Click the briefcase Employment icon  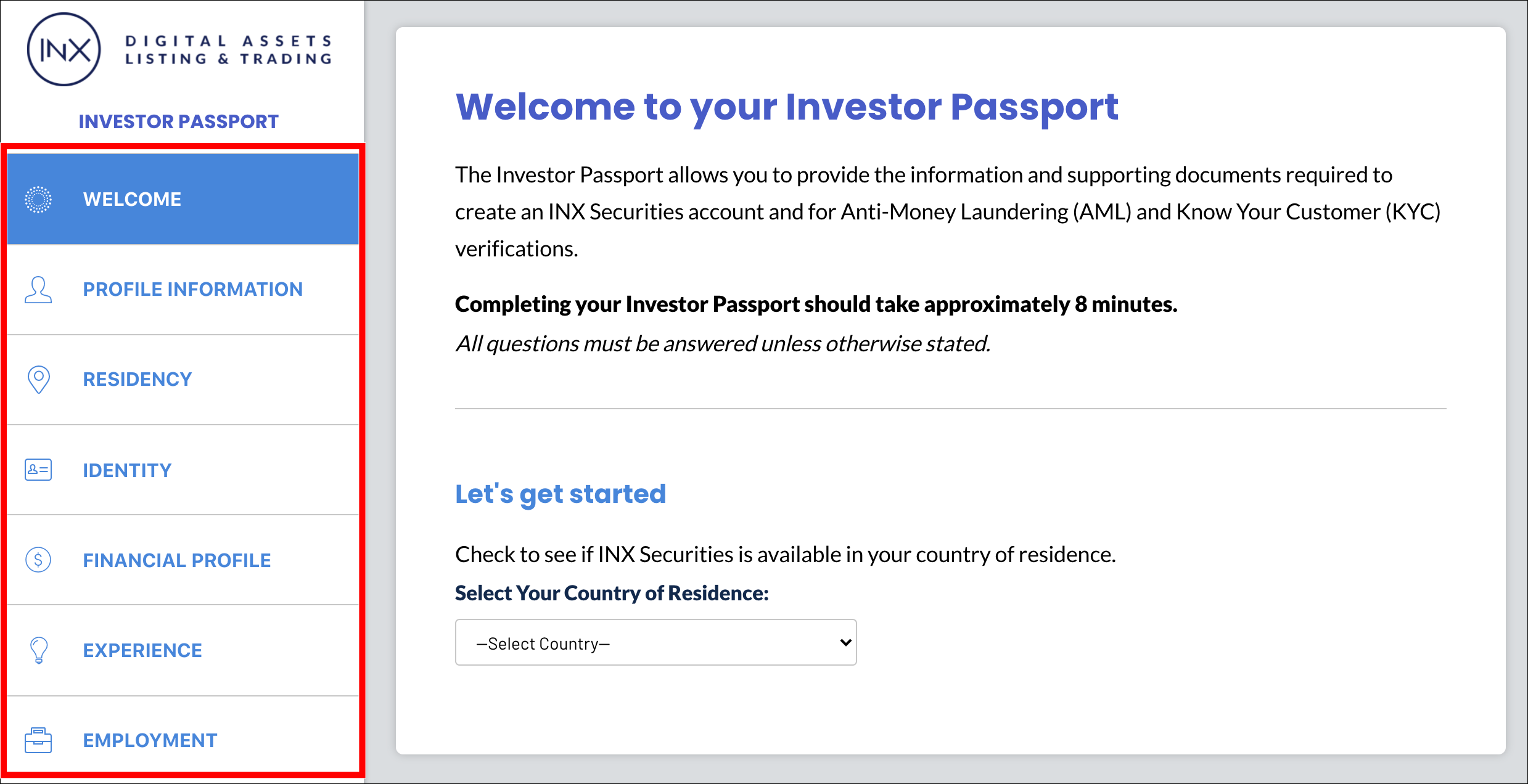(x=38, y=740)
